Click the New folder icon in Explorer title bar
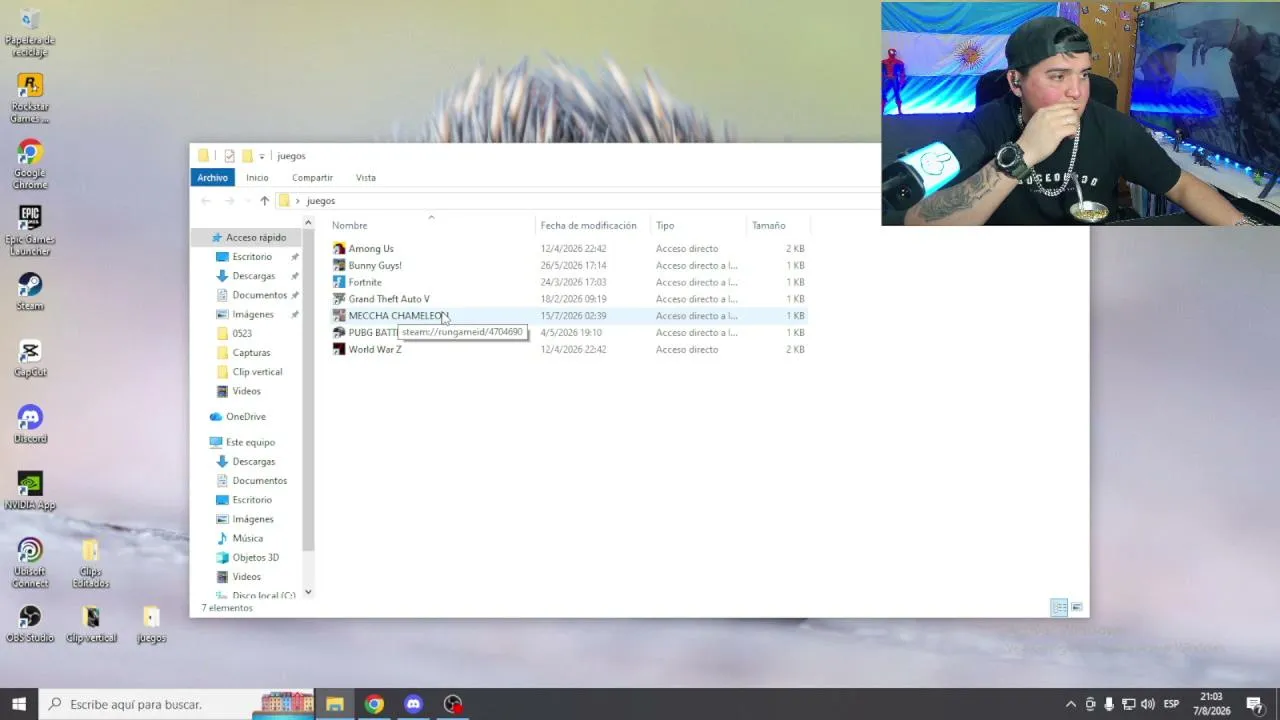Image resolution: width=1280 pixels, height=720 pixels. click(x=246, y=156)
